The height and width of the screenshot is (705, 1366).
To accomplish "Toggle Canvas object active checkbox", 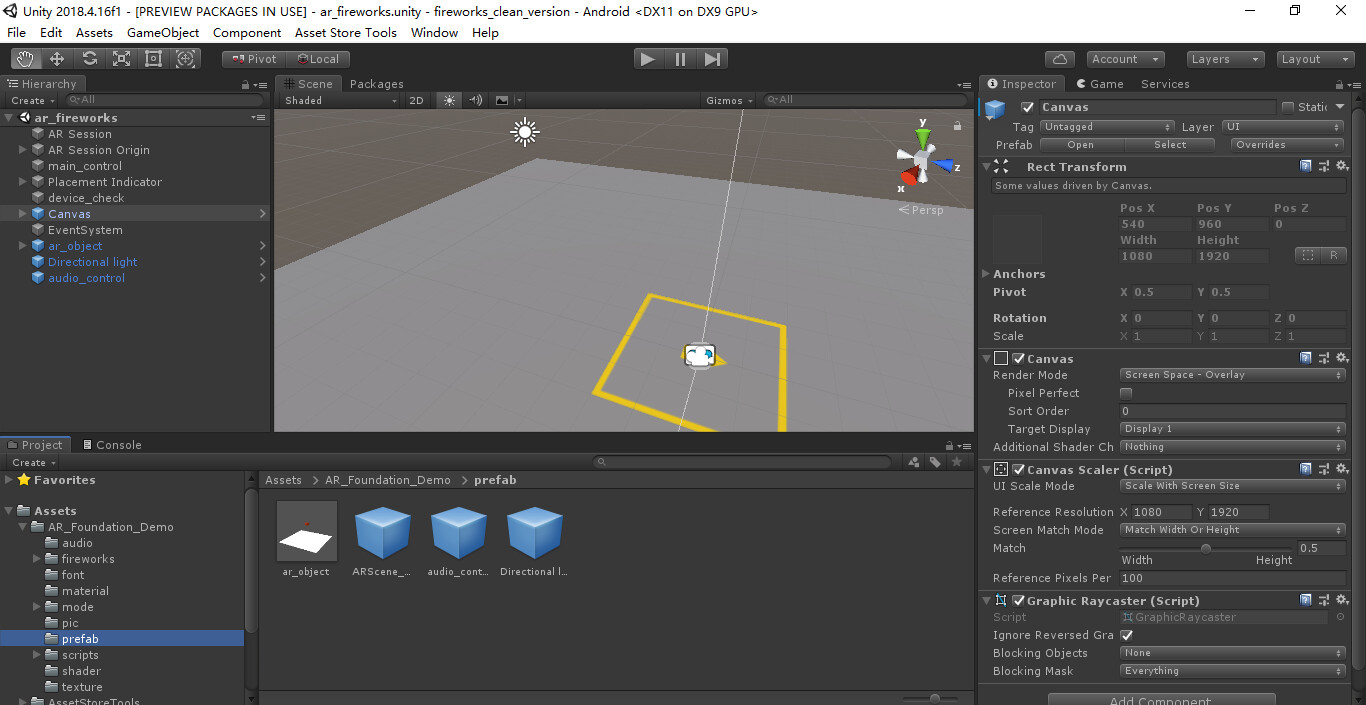I will click(1027, 107).
